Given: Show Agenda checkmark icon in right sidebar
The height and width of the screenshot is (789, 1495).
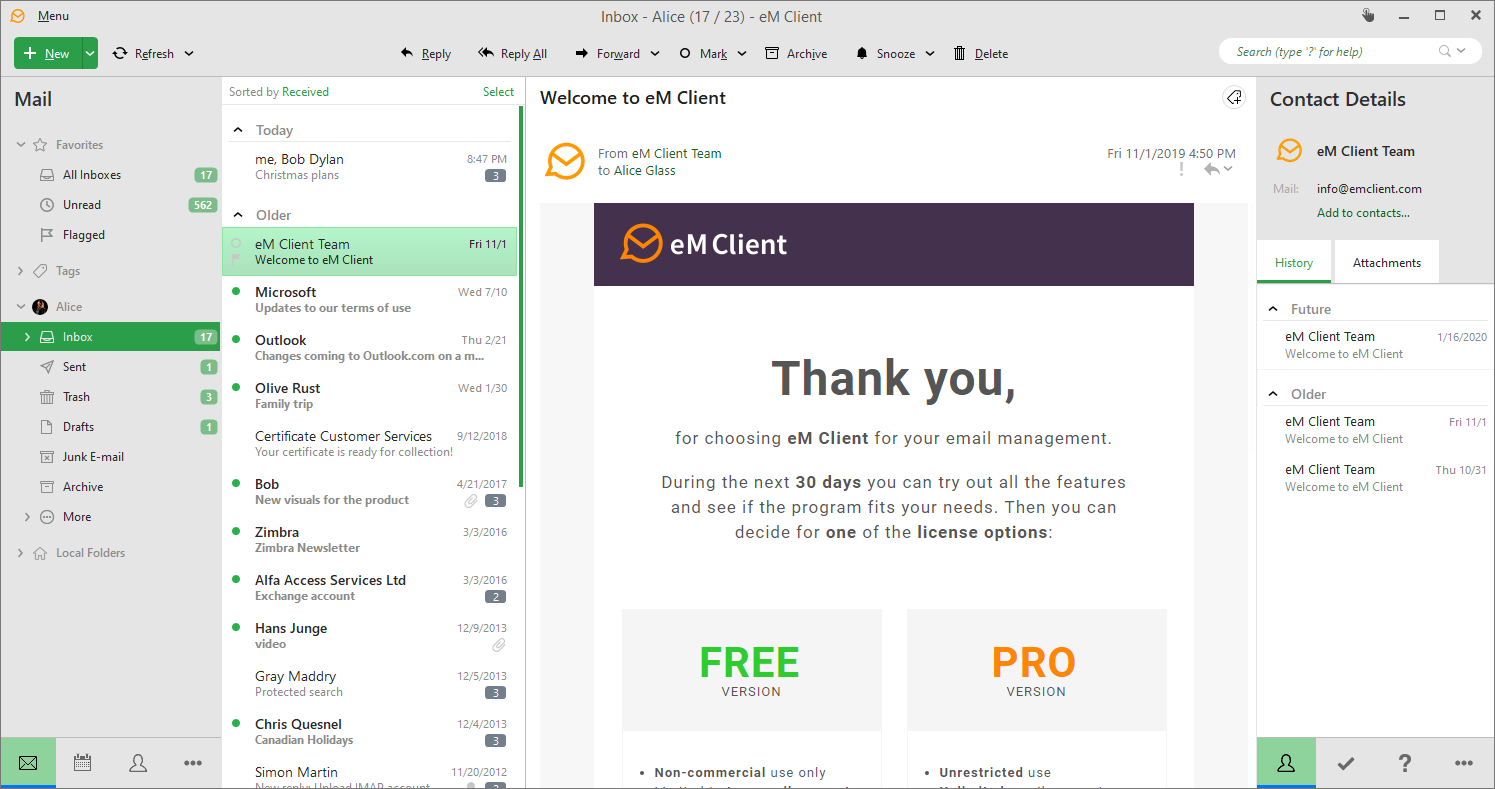Looking at the screenshot, I should pyautogui.click(x=1346, y=764).
